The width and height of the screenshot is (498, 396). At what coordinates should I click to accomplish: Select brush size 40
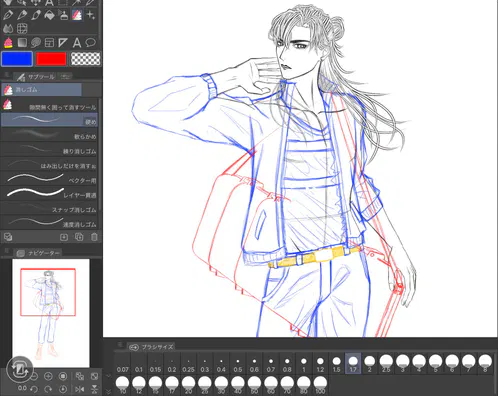(238, 385)
